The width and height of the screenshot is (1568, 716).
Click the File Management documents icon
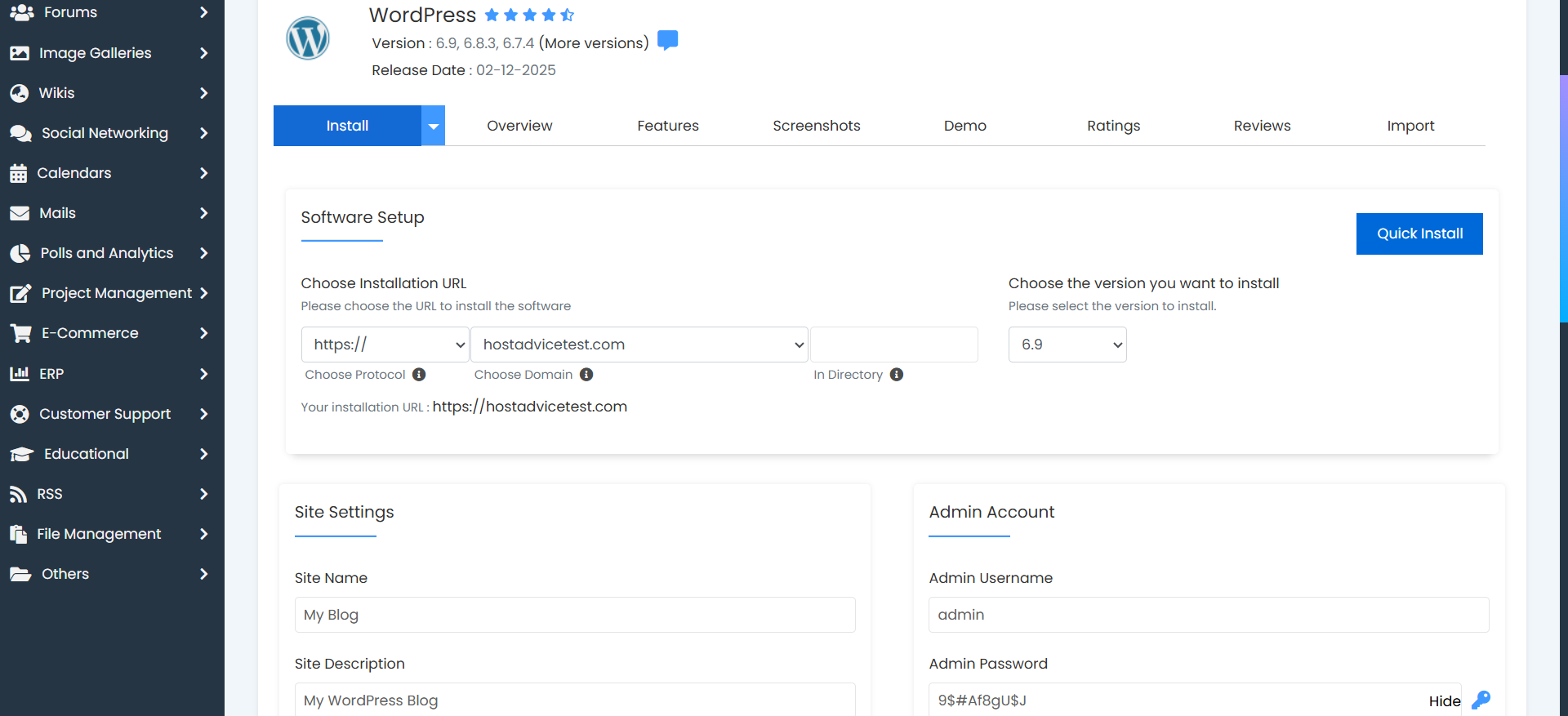(x=18, y=534)
